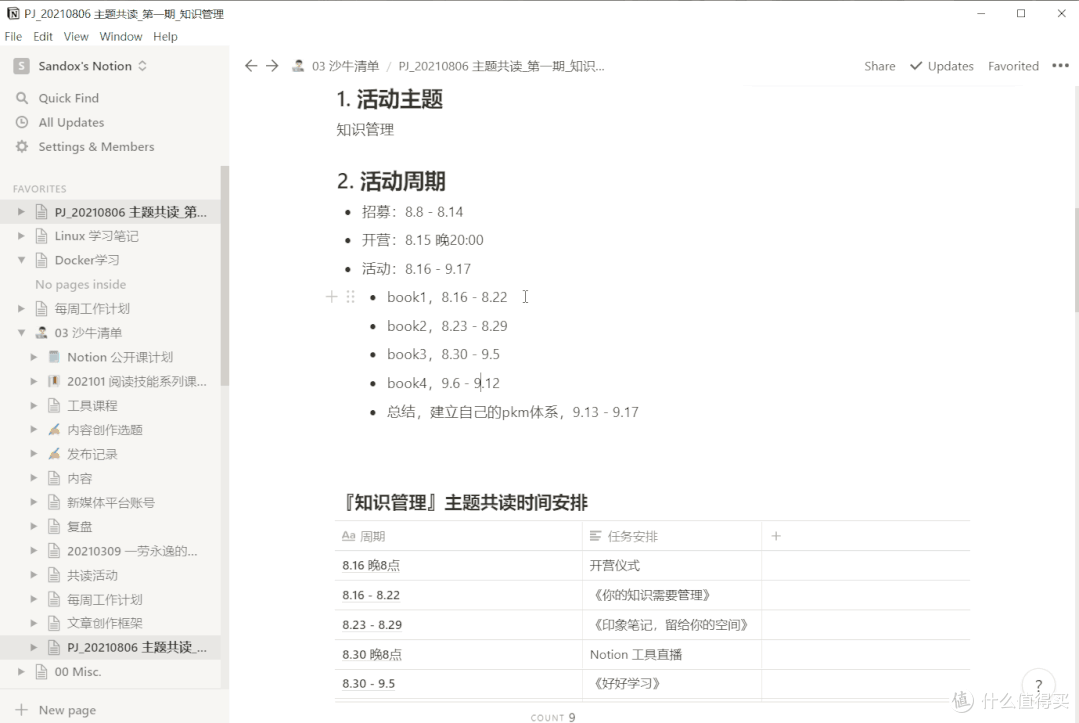Open block options via drag handle icon
This screenshot has width=1079, height=723.
350,297
